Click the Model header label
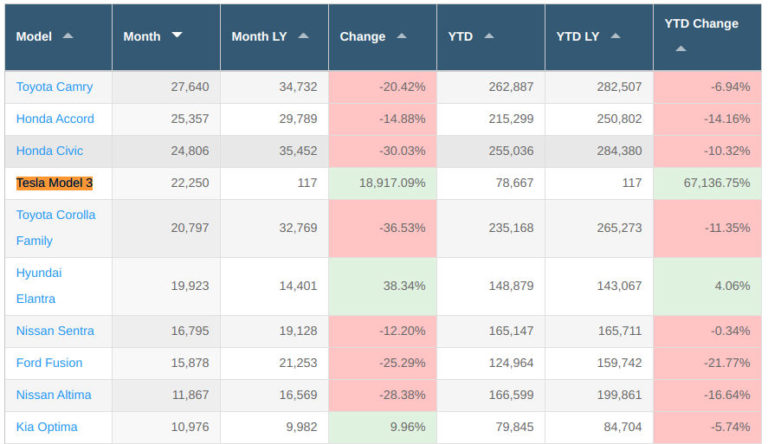This screenshot has width=768, height=444. click(34, 36)
